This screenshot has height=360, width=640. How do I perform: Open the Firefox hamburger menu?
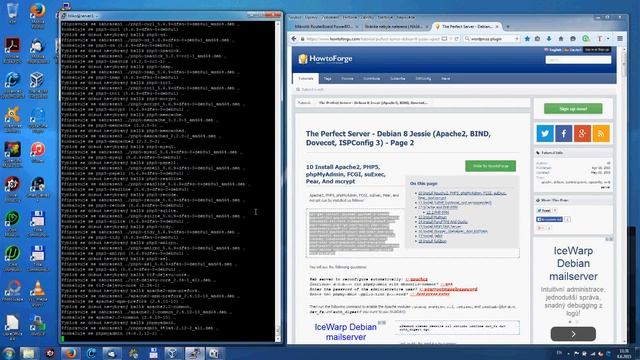(x=620, y=39)
